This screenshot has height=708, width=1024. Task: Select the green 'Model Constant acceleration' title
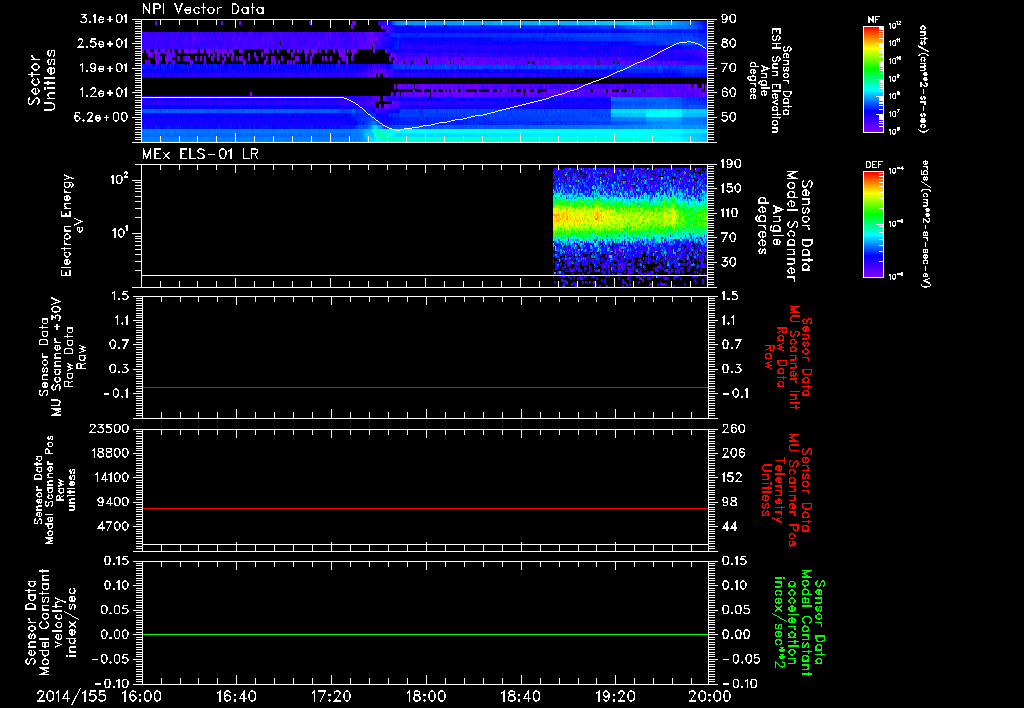point(799,622)
